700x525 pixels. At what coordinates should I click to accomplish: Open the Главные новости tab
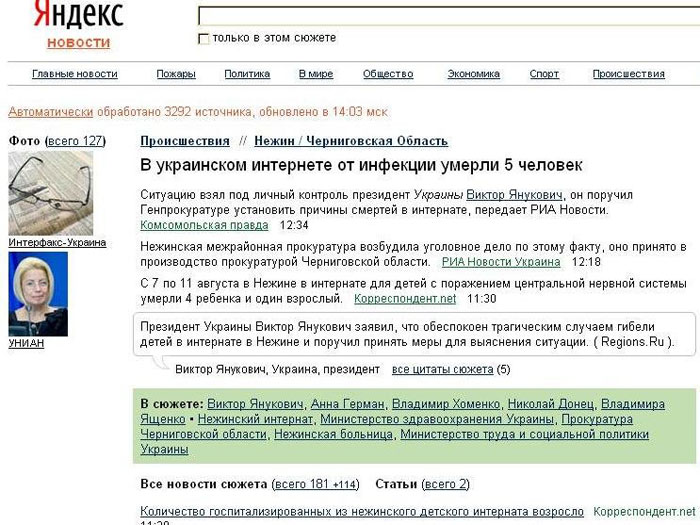click(x=75, y=74)
